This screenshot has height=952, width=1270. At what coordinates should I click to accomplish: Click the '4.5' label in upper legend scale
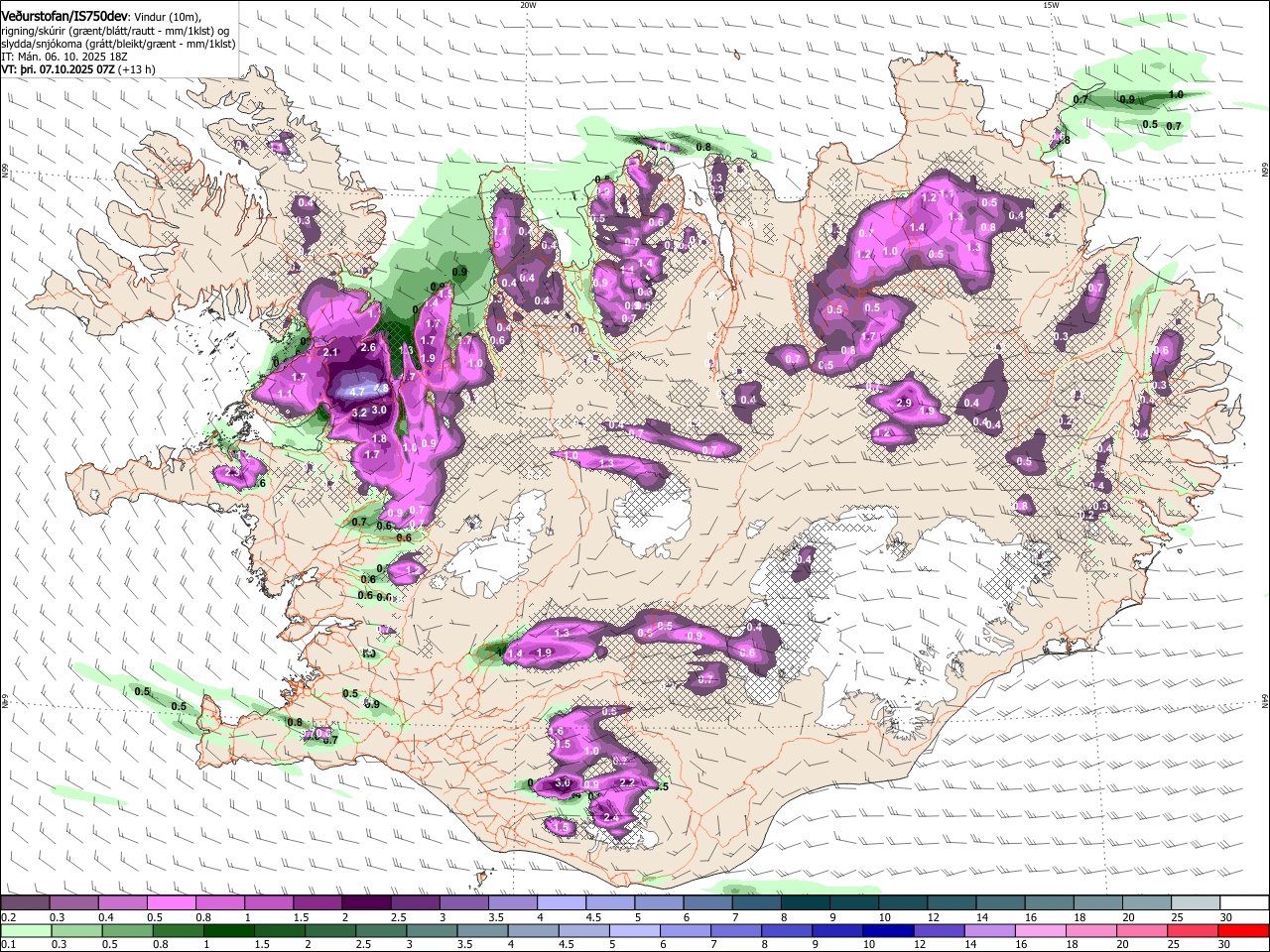click(x=593, y=915)
